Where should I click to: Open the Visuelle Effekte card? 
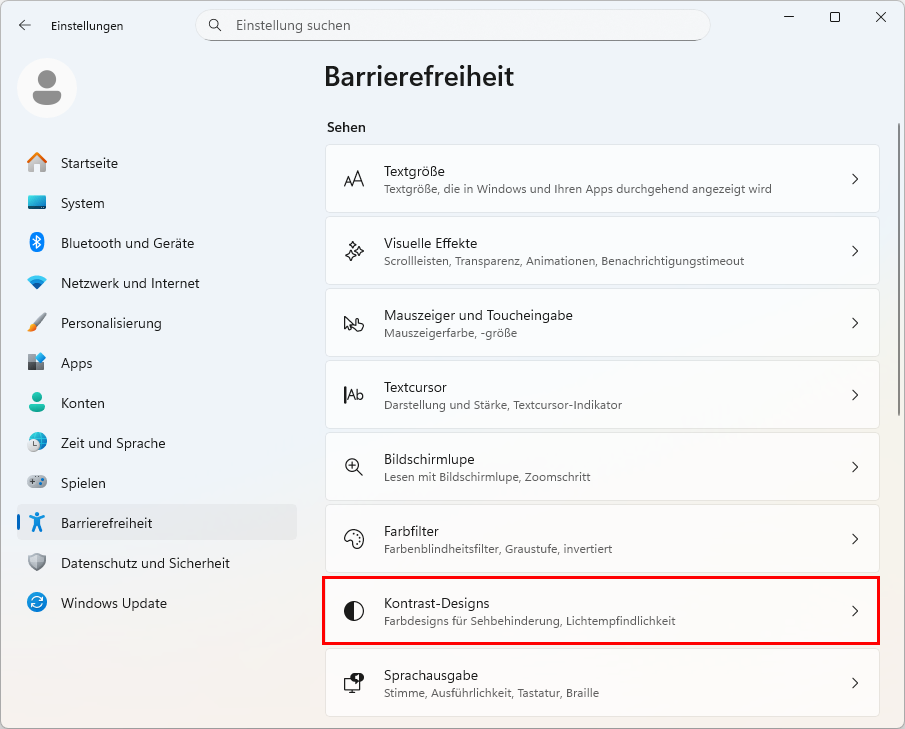(602, 251)
